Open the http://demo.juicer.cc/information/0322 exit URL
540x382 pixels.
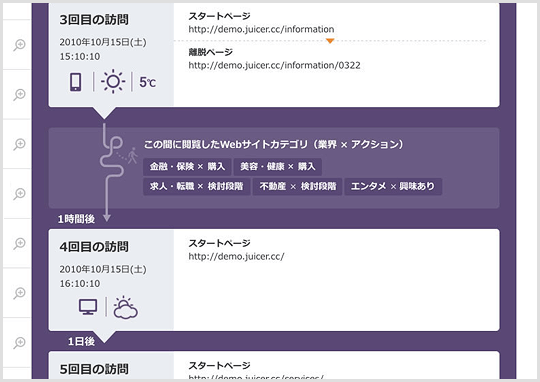(274, 65)
